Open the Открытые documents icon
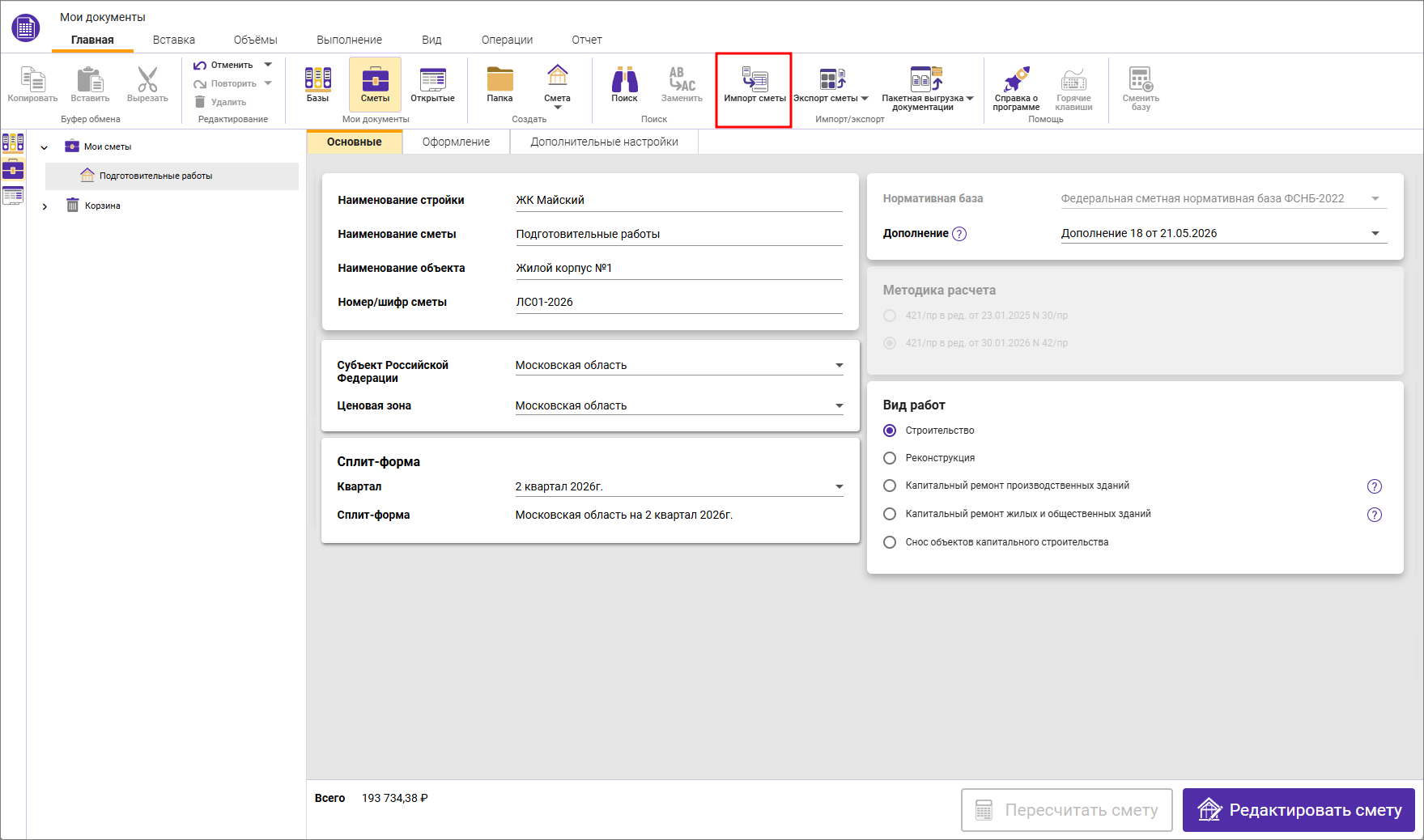 coord(432,78)
